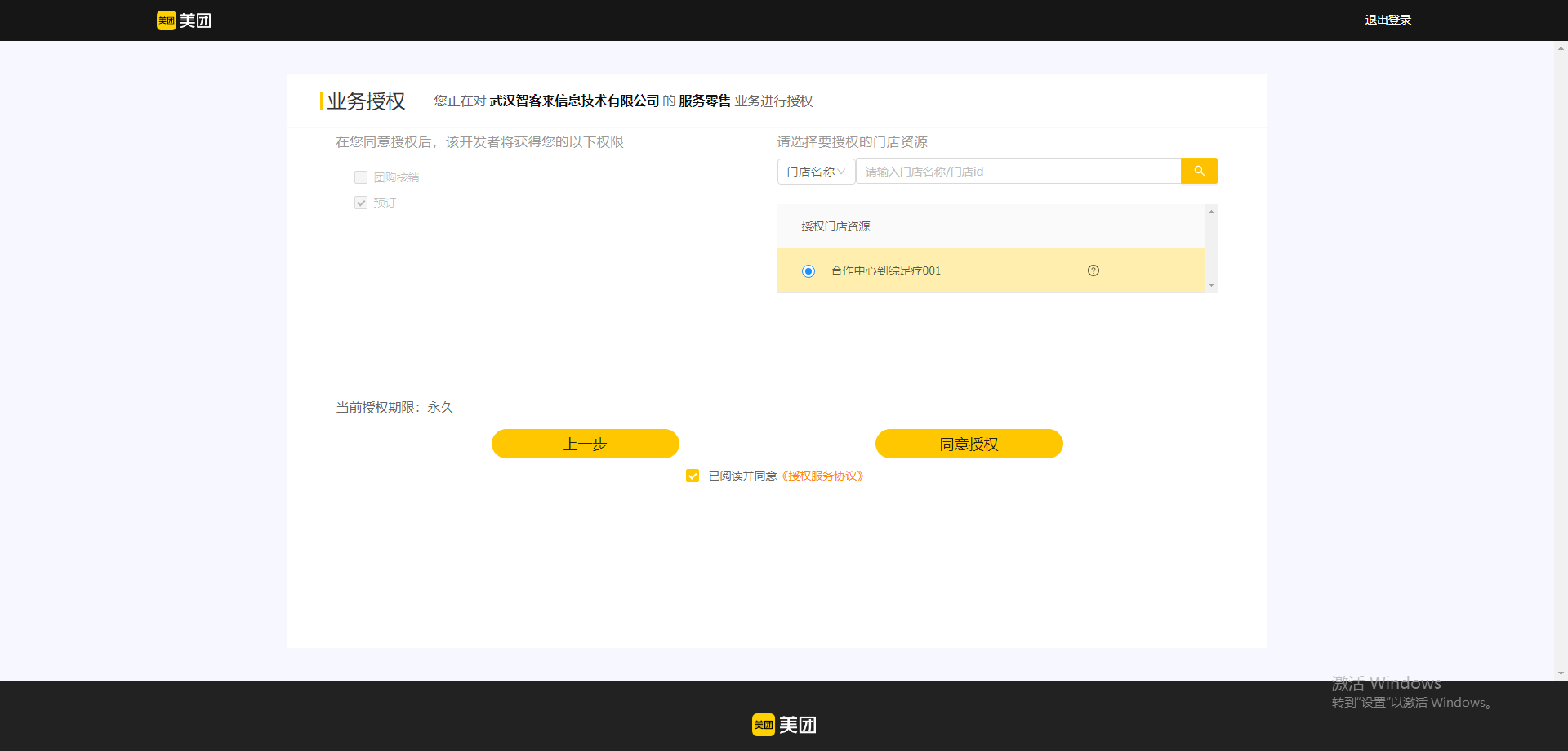The image size is (1568, 751).
Task: Click the store list scrollbar down arrow
Action: pos(1211,285)
